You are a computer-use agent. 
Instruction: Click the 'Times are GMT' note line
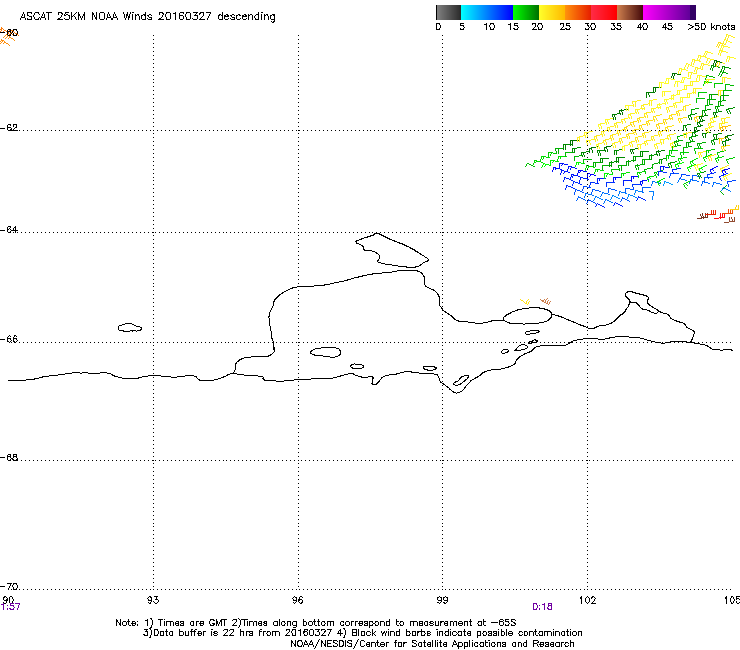click(316, 623)
